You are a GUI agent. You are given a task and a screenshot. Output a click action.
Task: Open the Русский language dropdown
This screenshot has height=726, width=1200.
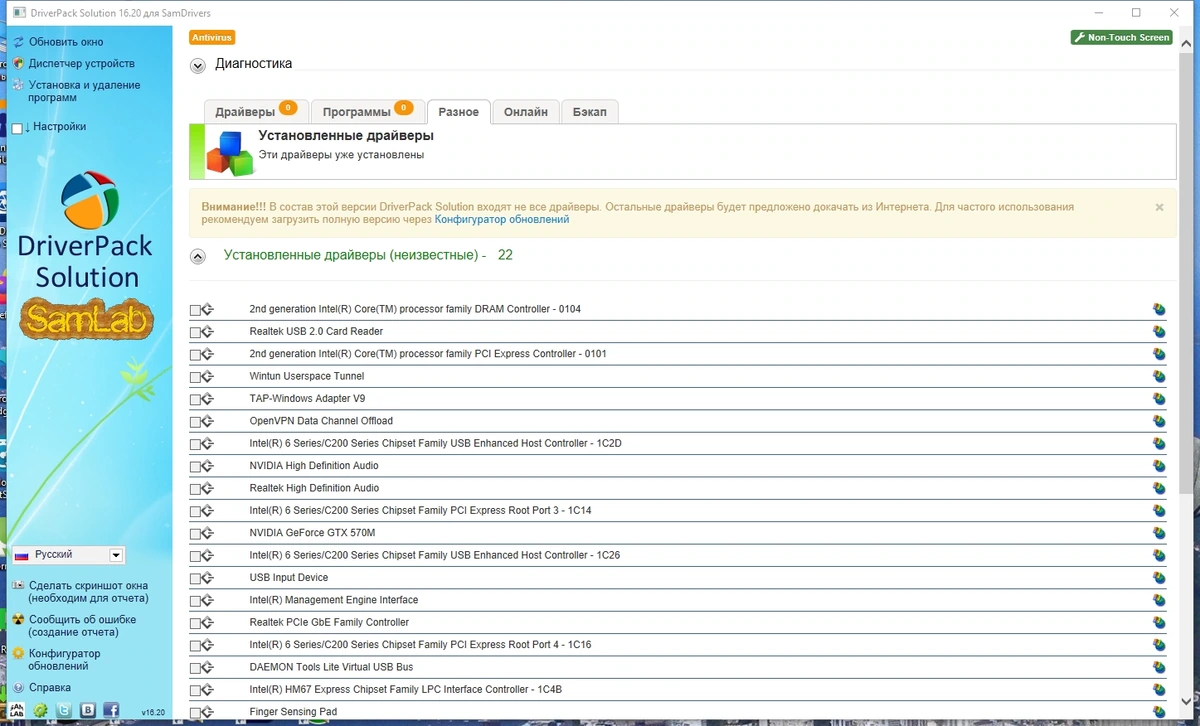pyautogui.click(x=68, y=555)
